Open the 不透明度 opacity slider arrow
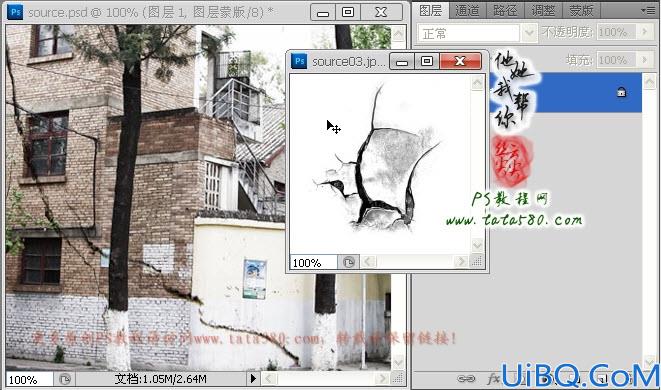 tap(644, 32)
